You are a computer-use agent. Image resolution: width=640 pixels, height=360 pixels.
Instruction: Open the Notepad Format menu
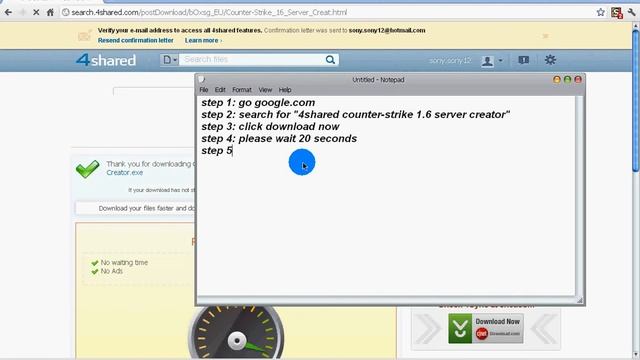coord(242,90)
